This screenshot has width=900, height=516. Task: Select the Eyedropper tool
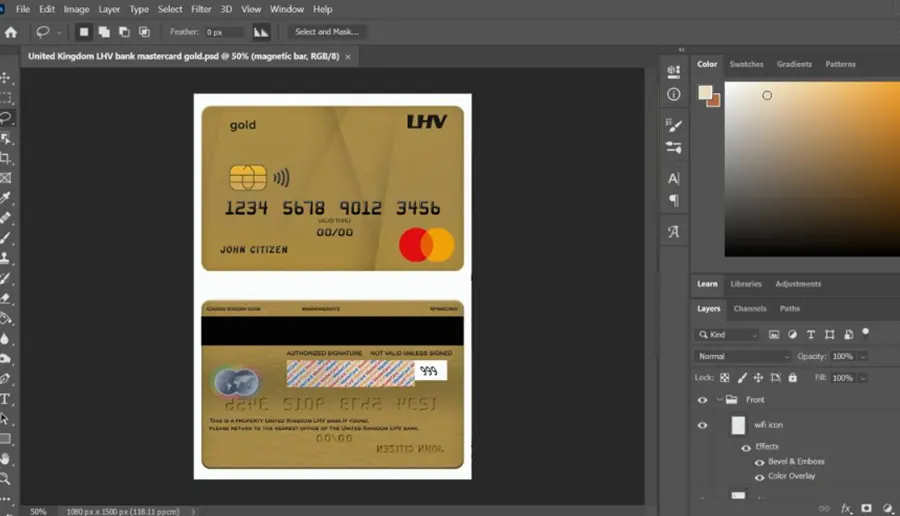point(6,198)
